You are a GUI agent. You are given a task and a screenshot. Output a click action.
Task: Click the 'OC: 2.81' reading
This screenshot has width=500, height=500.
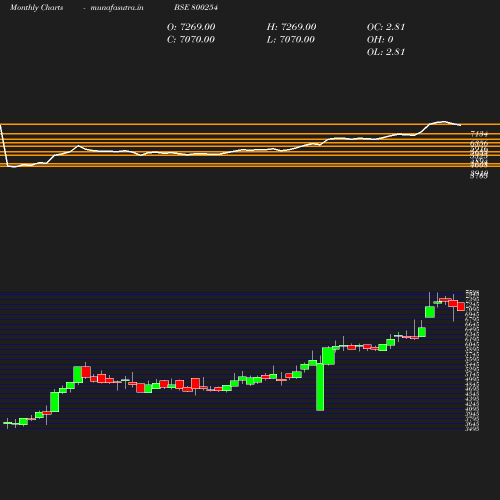point(386,27)
